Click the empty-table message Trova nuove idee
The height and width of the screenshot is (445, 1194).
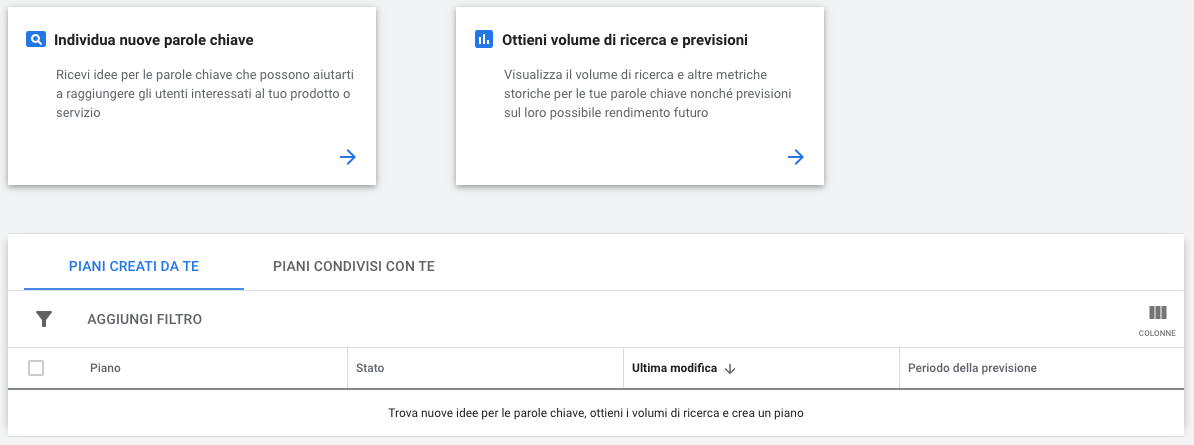click(596, 413)
